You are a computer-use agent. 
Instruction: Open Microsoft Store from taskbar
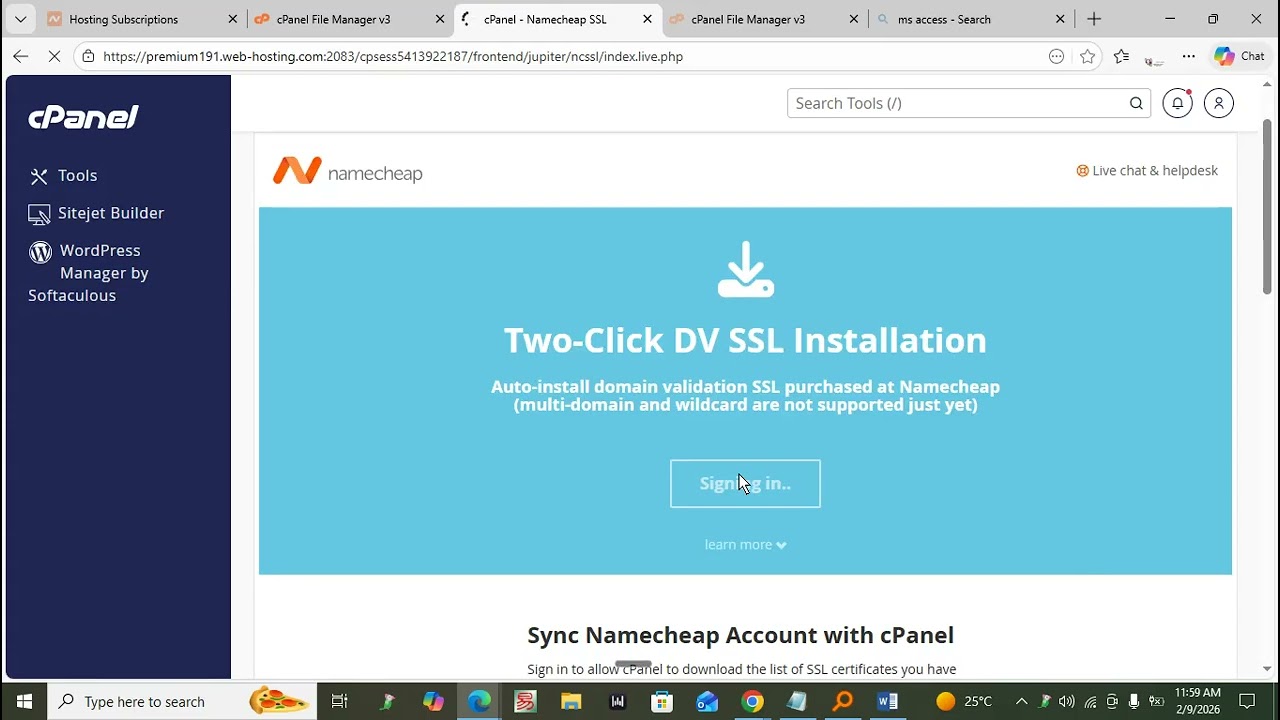662,701
